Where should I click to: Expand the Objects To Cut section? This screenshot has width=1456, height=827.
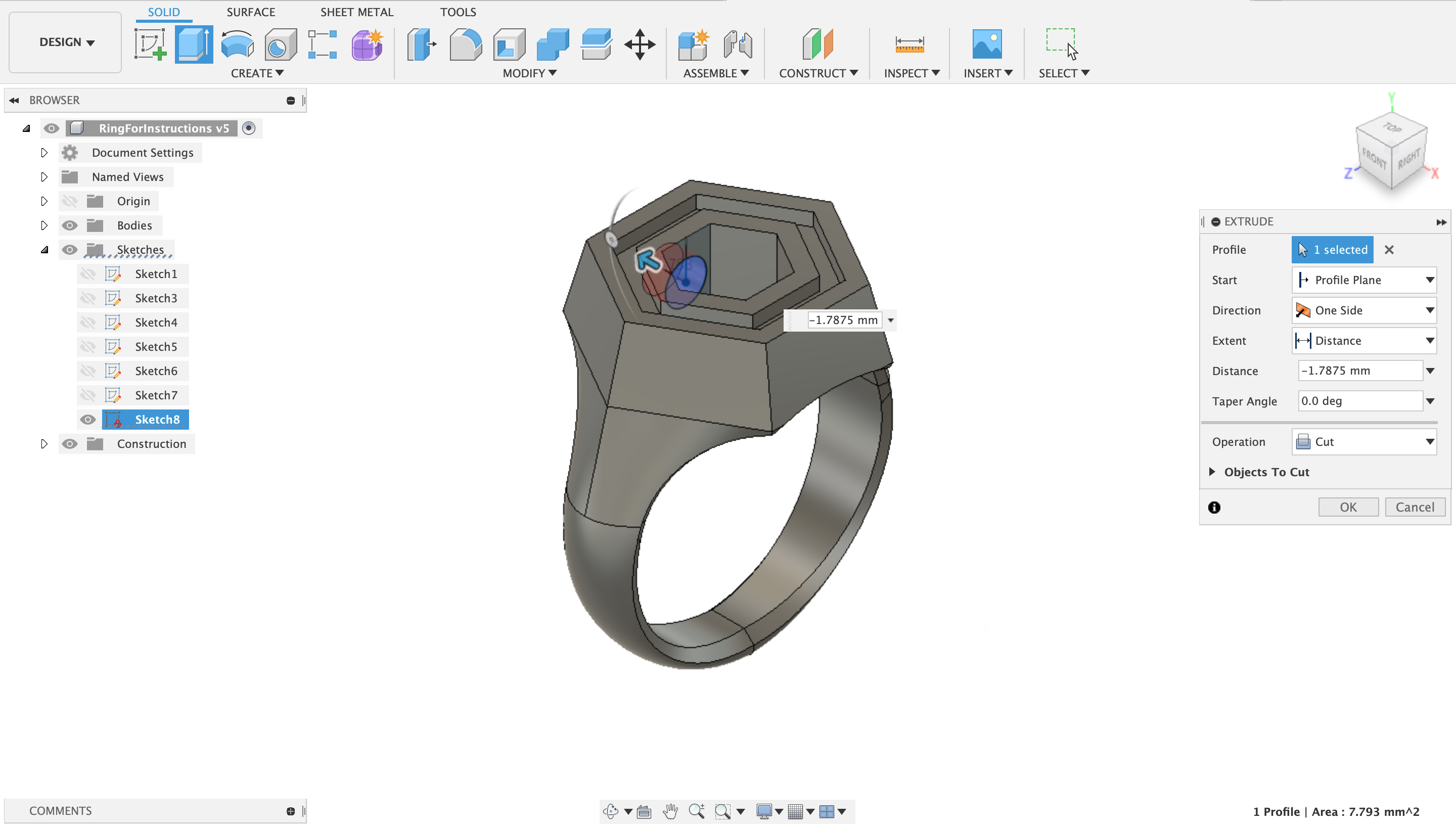click(1212, 472)
